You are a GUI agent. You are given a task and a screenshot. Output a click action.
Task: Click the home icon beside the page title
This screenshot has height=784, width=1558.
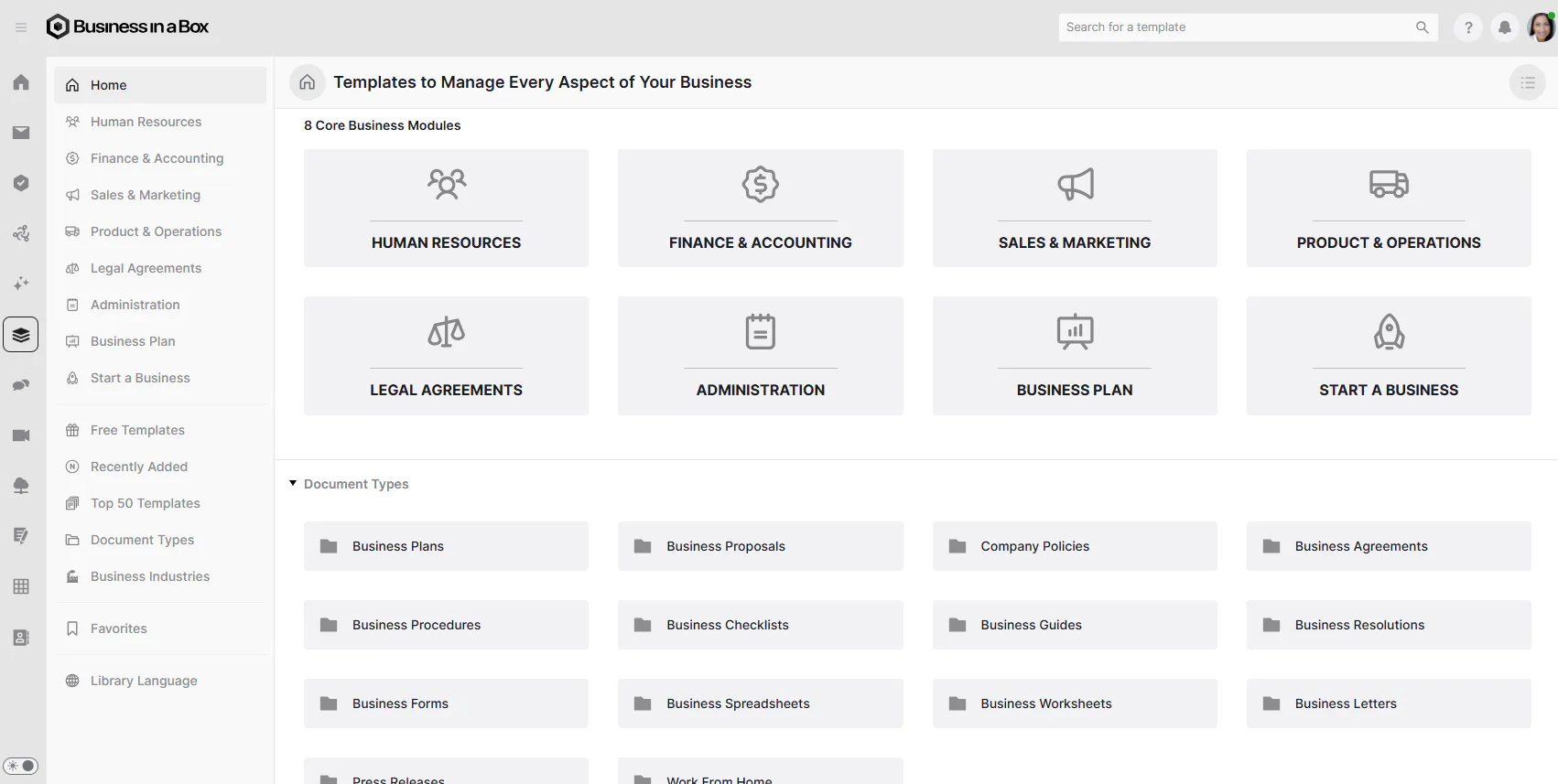[x=308, y=82]
